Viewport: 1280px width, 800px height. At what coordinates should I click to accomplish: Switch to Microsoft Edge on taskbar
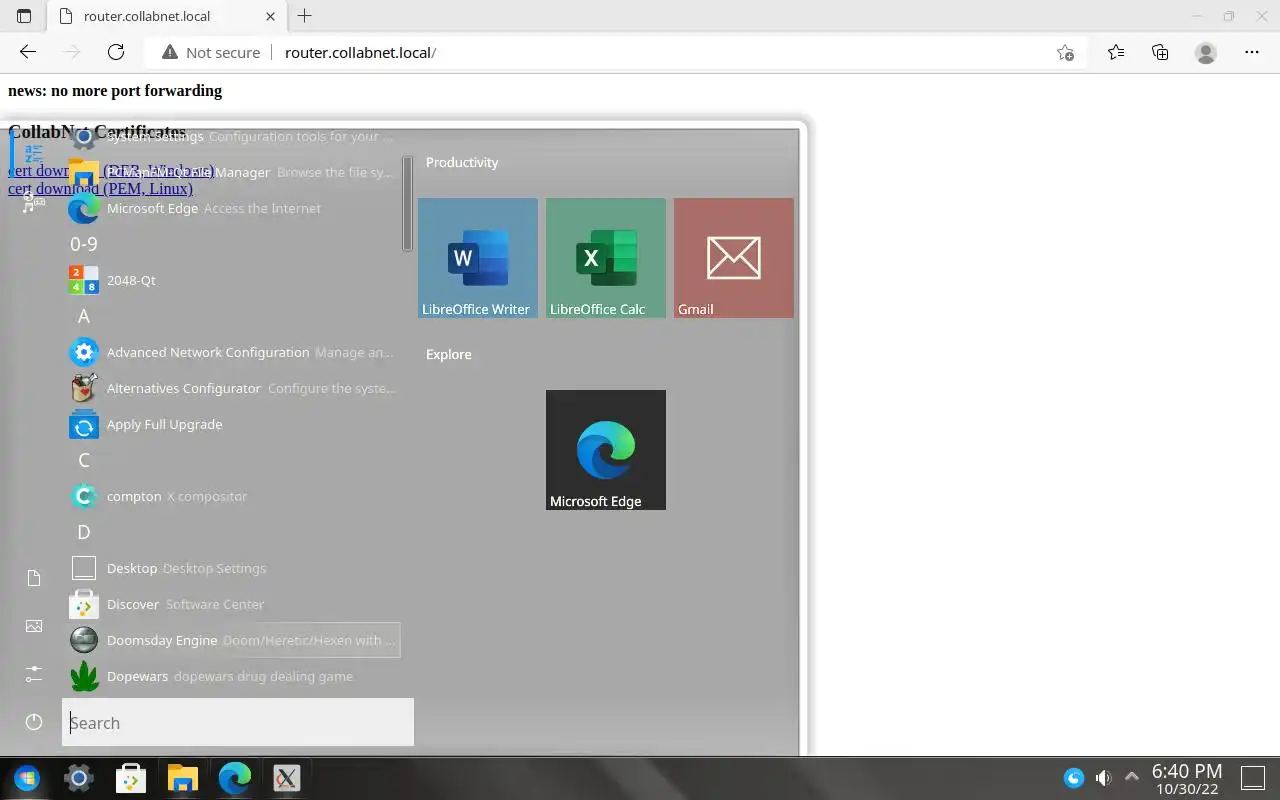[x=235, y=778]
